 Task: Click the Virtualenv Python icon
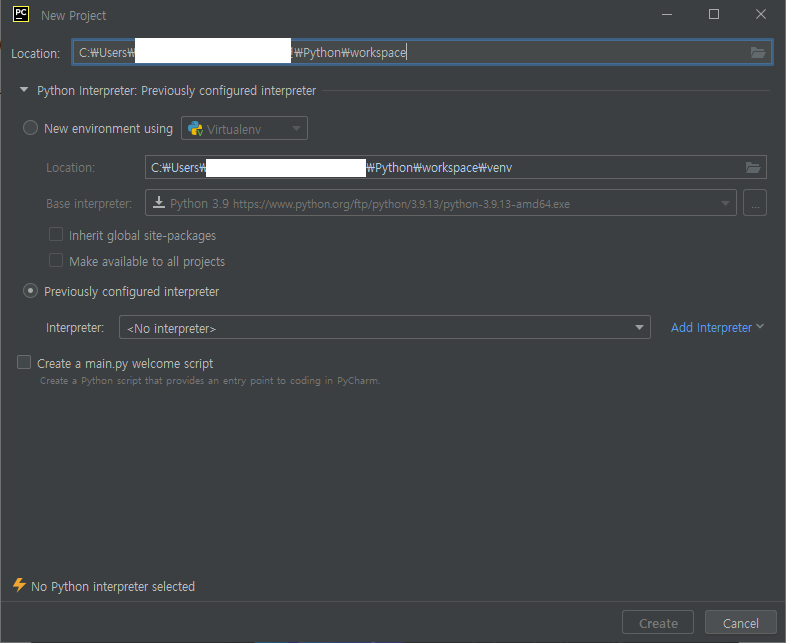[x=195, y=129]
